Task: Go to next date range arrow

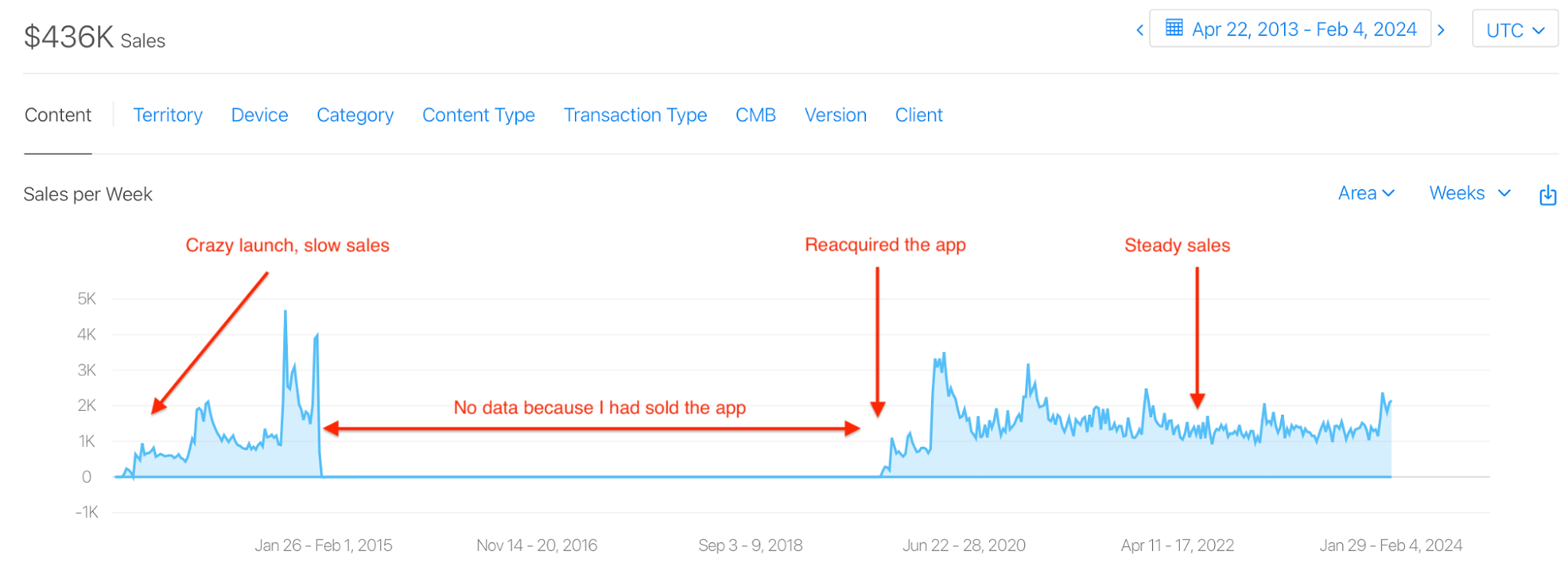Action: point(1441,30)
